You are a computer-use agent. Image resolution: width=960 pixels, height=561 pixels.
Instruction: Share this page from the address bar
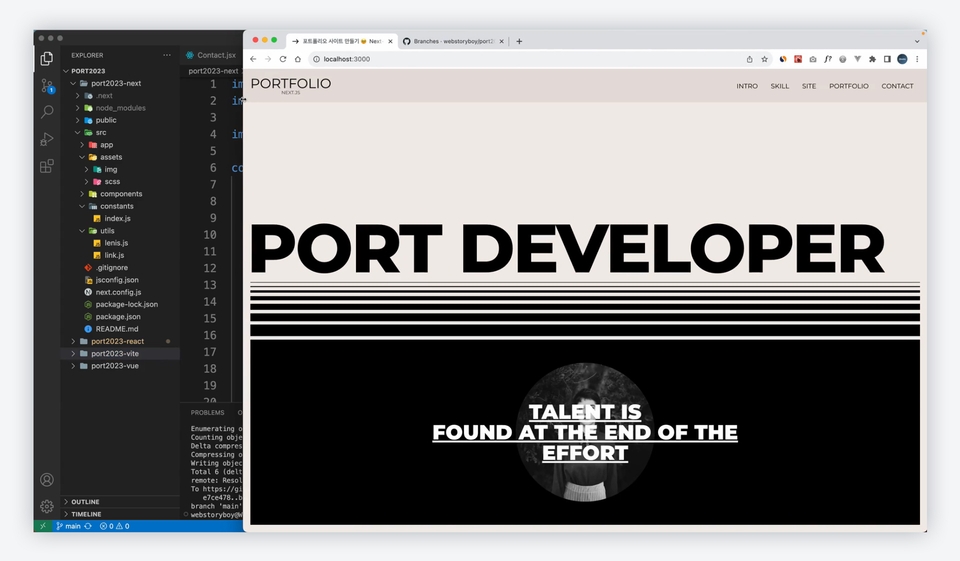point(749,59)
